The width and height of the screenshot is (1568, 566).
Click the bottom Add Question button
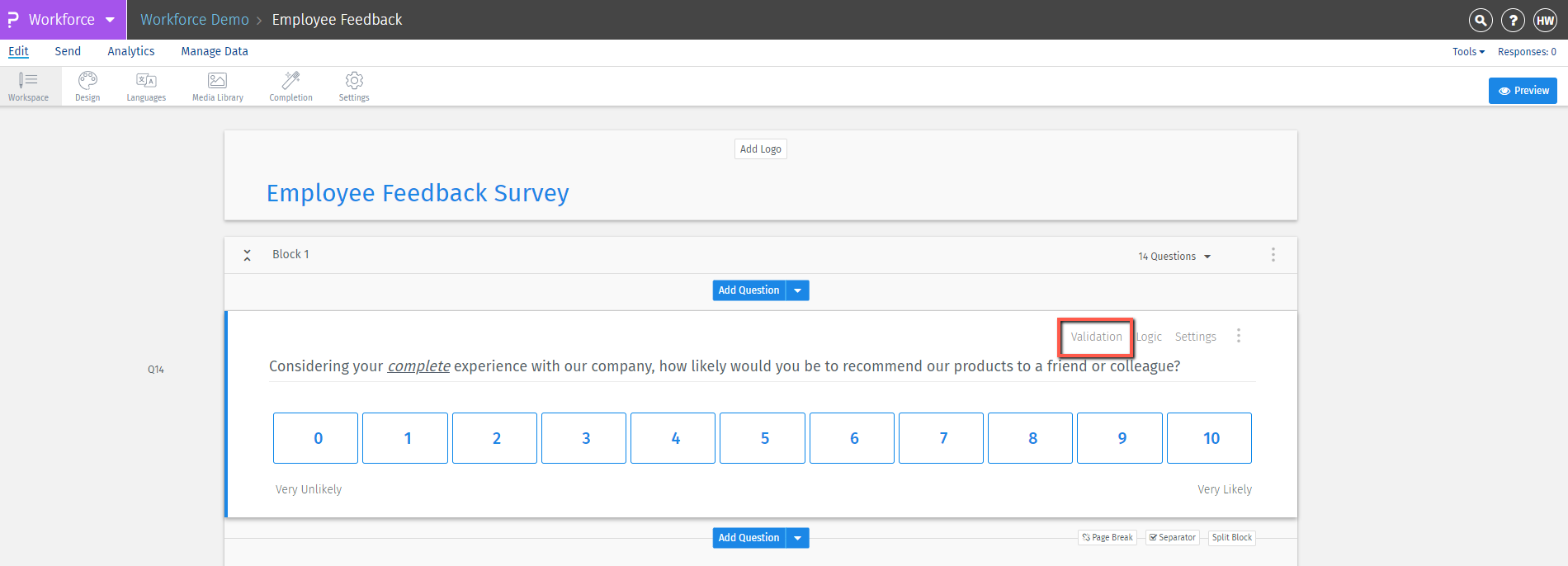point(749,538)
